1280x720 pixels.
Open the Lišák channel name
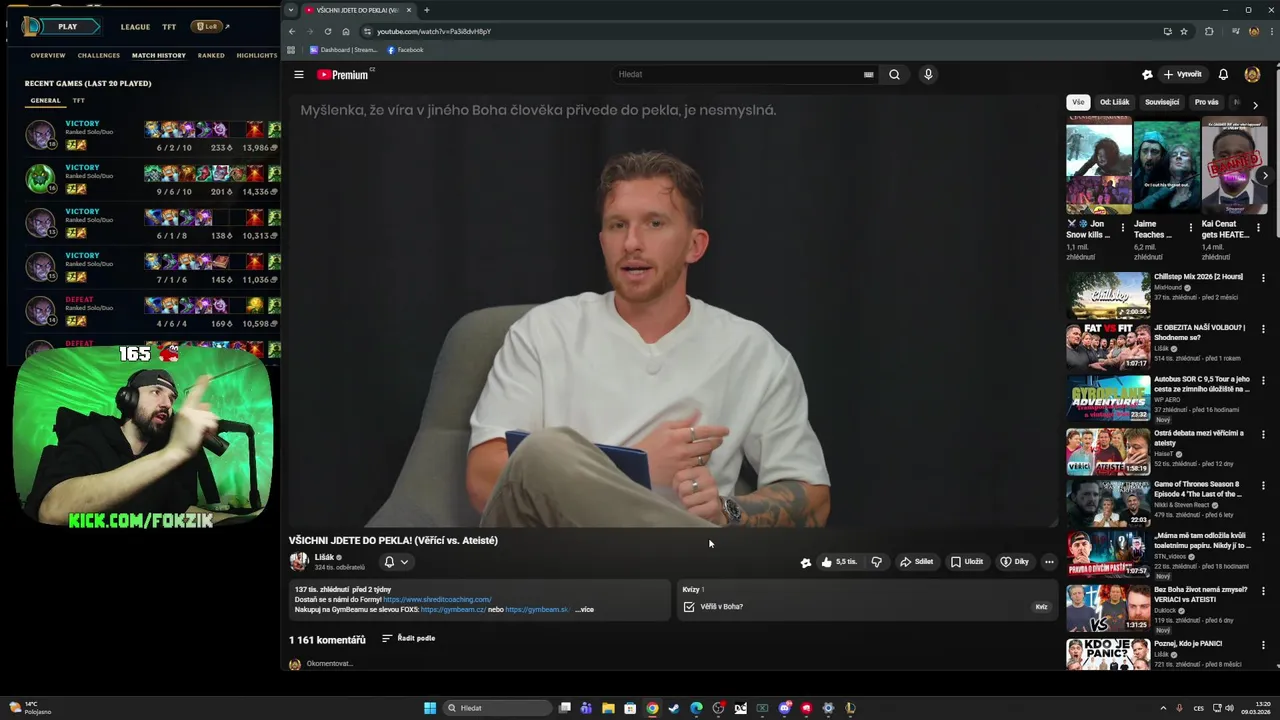pos(324,557)
